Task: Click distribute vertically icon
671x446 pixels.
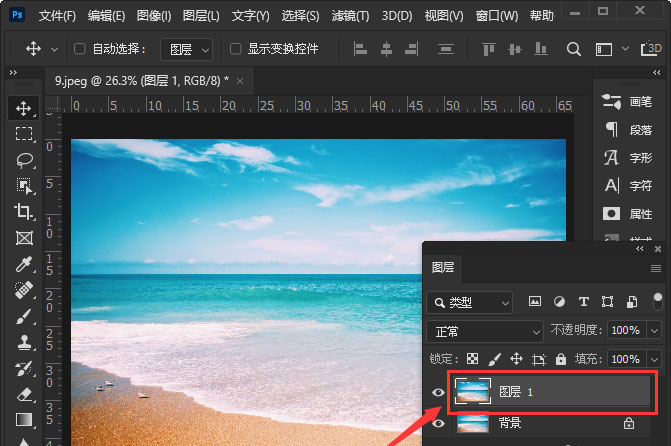Action: click(445, 49)
